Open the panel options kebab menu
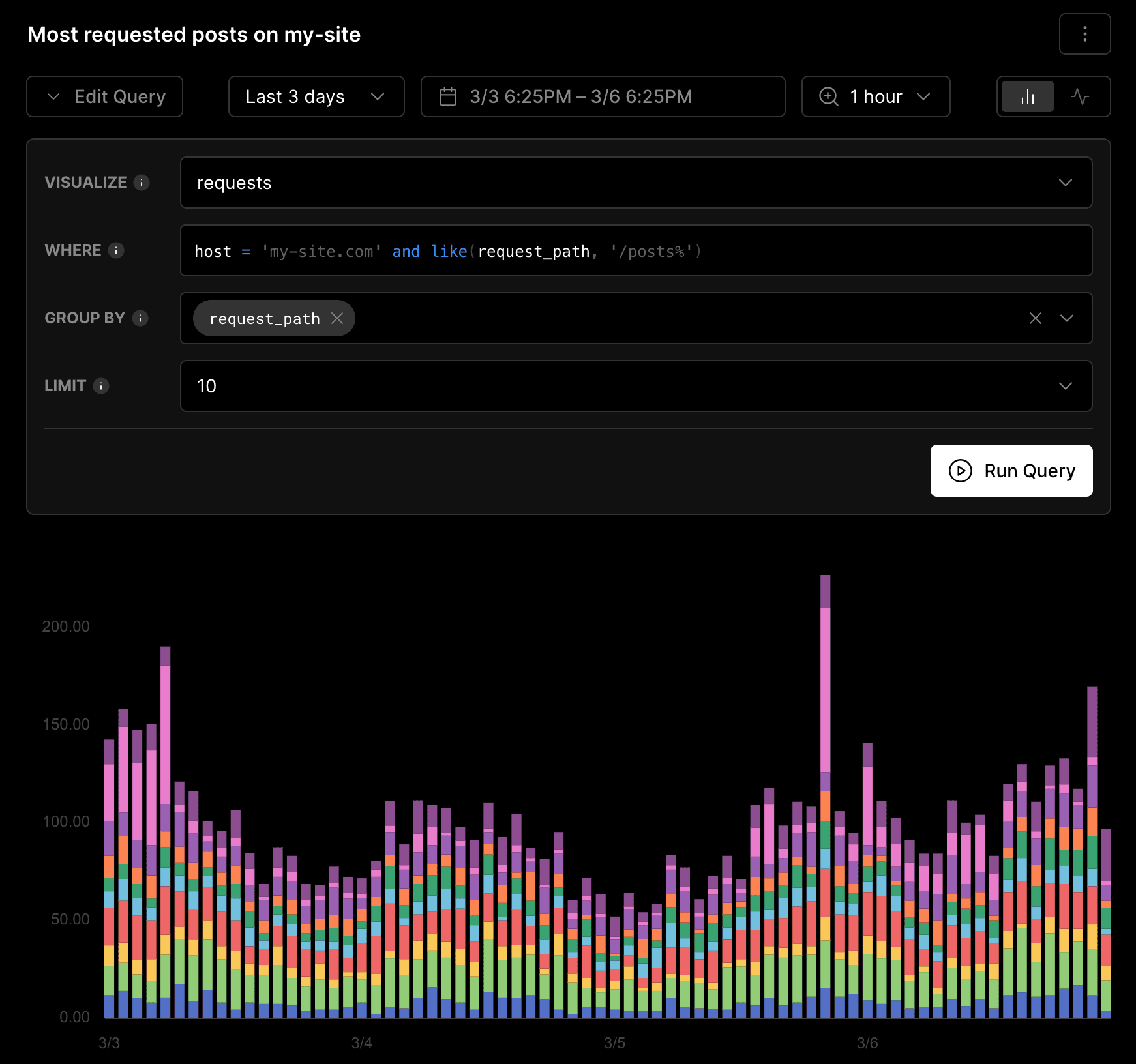 point(1084,34)
